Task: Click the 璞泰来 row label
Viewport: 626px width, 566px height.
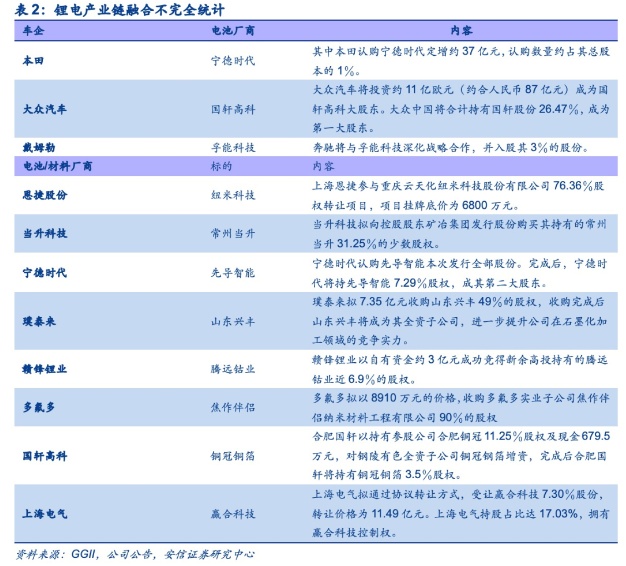Action: point(39,321)
